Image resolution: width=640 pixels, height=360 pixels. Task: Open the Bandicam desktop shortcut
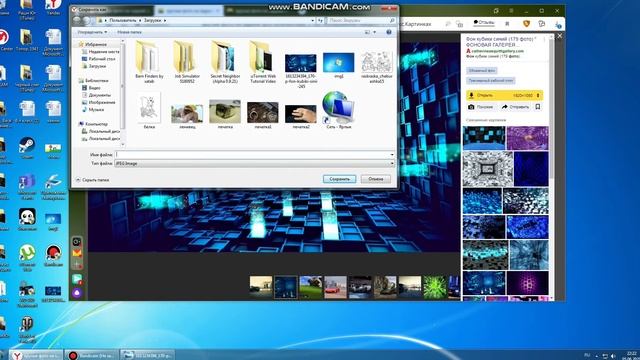pyautogui.click(x=53, y=256)
